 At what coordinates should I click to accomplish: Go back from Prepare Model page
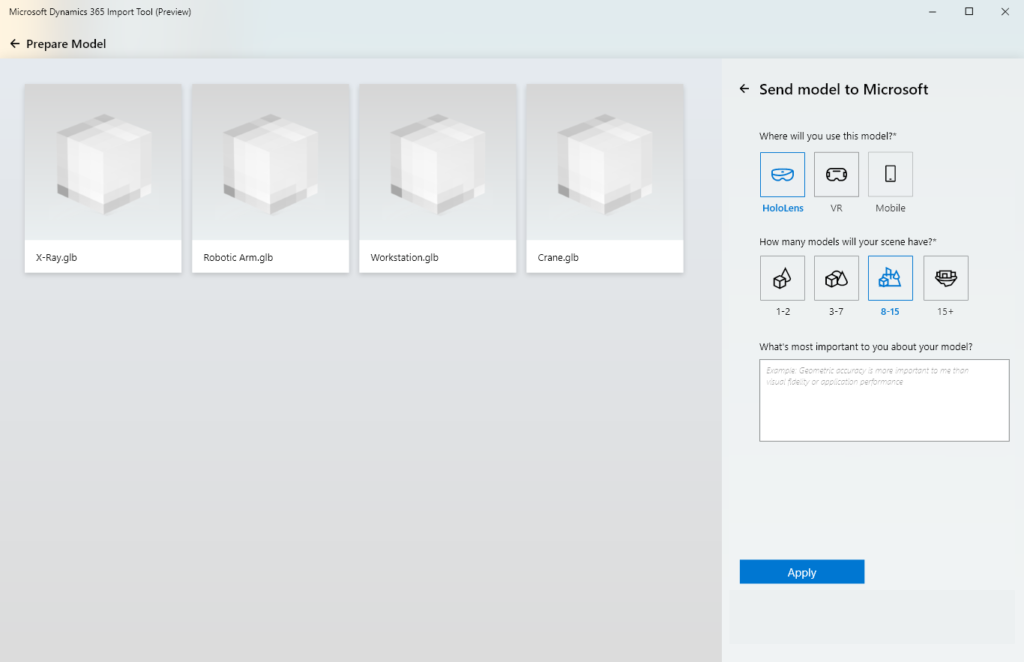pyautogui.click(x=15, y=44)
